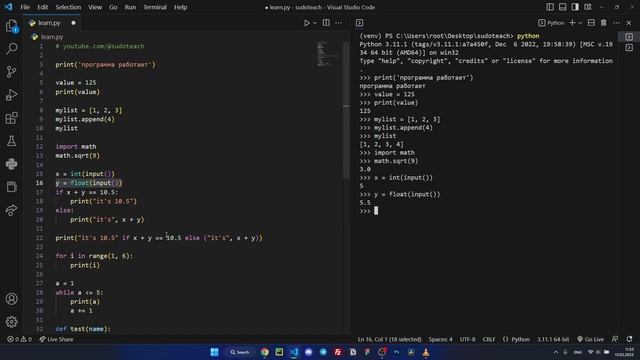This screenshot has width=640, height=360.
Task: Open the terminal panel icon left of output
Action: [x=359, y=23]
